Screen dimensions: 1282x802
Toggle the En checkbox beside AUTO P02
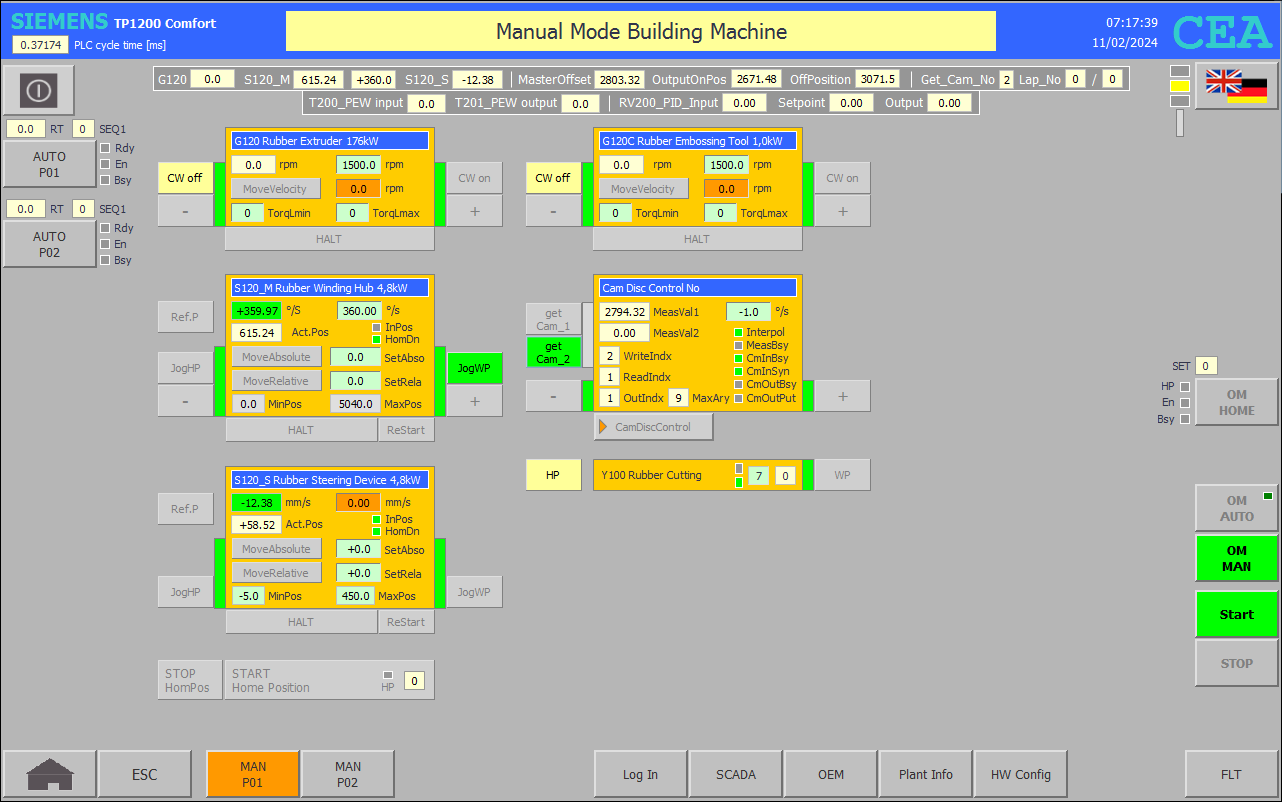[105, 244]
